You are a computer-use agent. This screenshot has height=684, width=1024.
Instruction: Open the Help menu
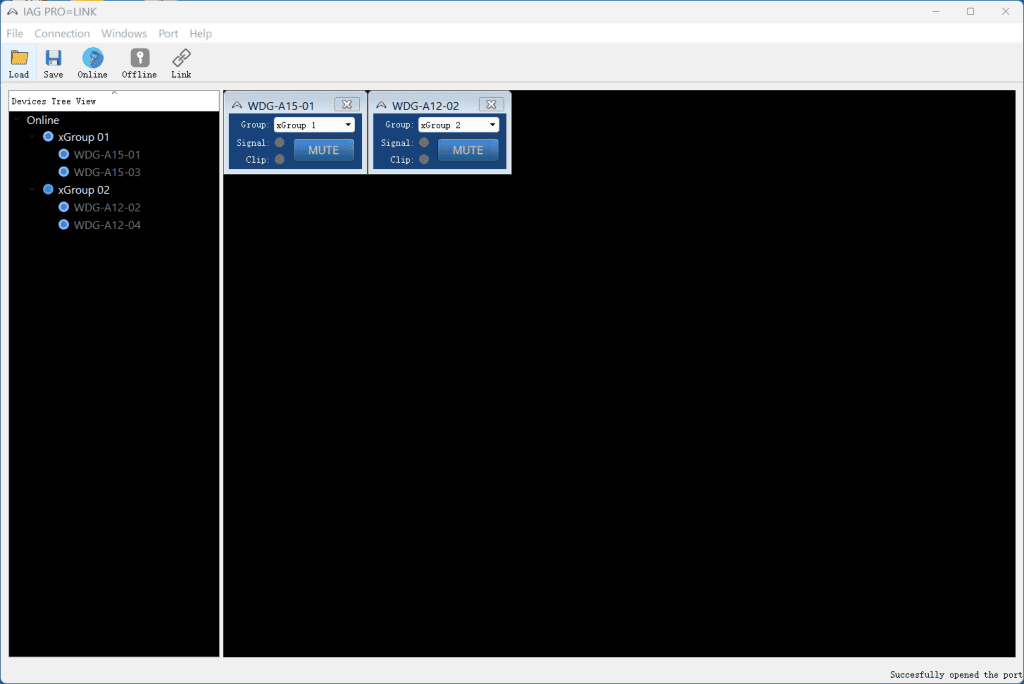tap(200, 33)
